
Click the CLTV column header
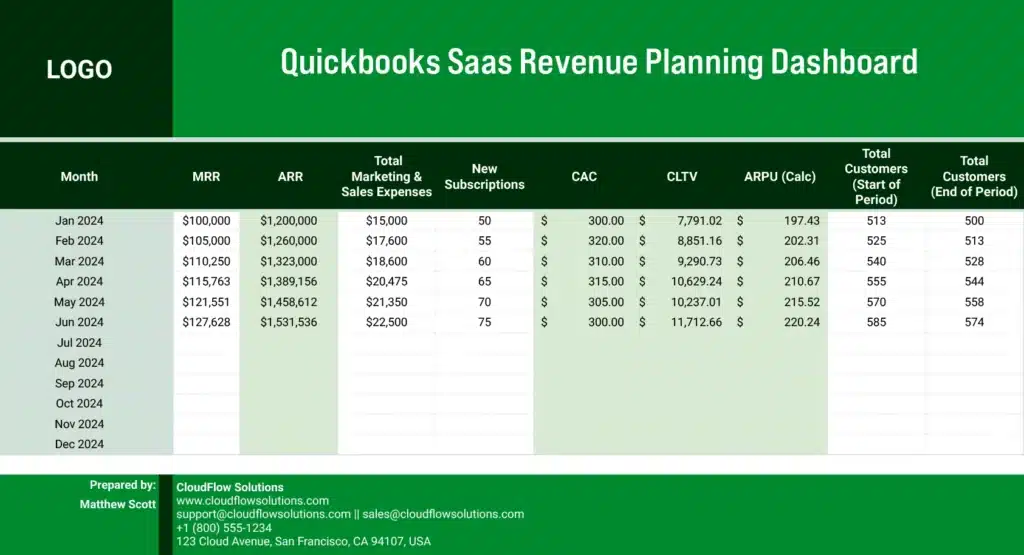click(x=682, y=176)
